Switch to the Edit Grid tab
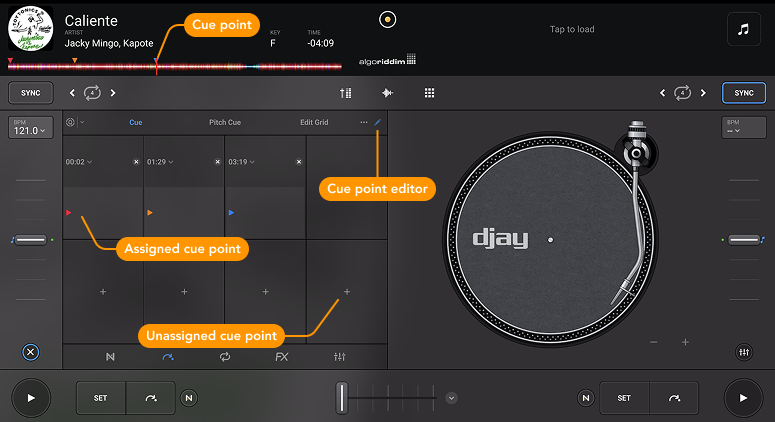Screen dimensions: 775x422 coord(314,122)
